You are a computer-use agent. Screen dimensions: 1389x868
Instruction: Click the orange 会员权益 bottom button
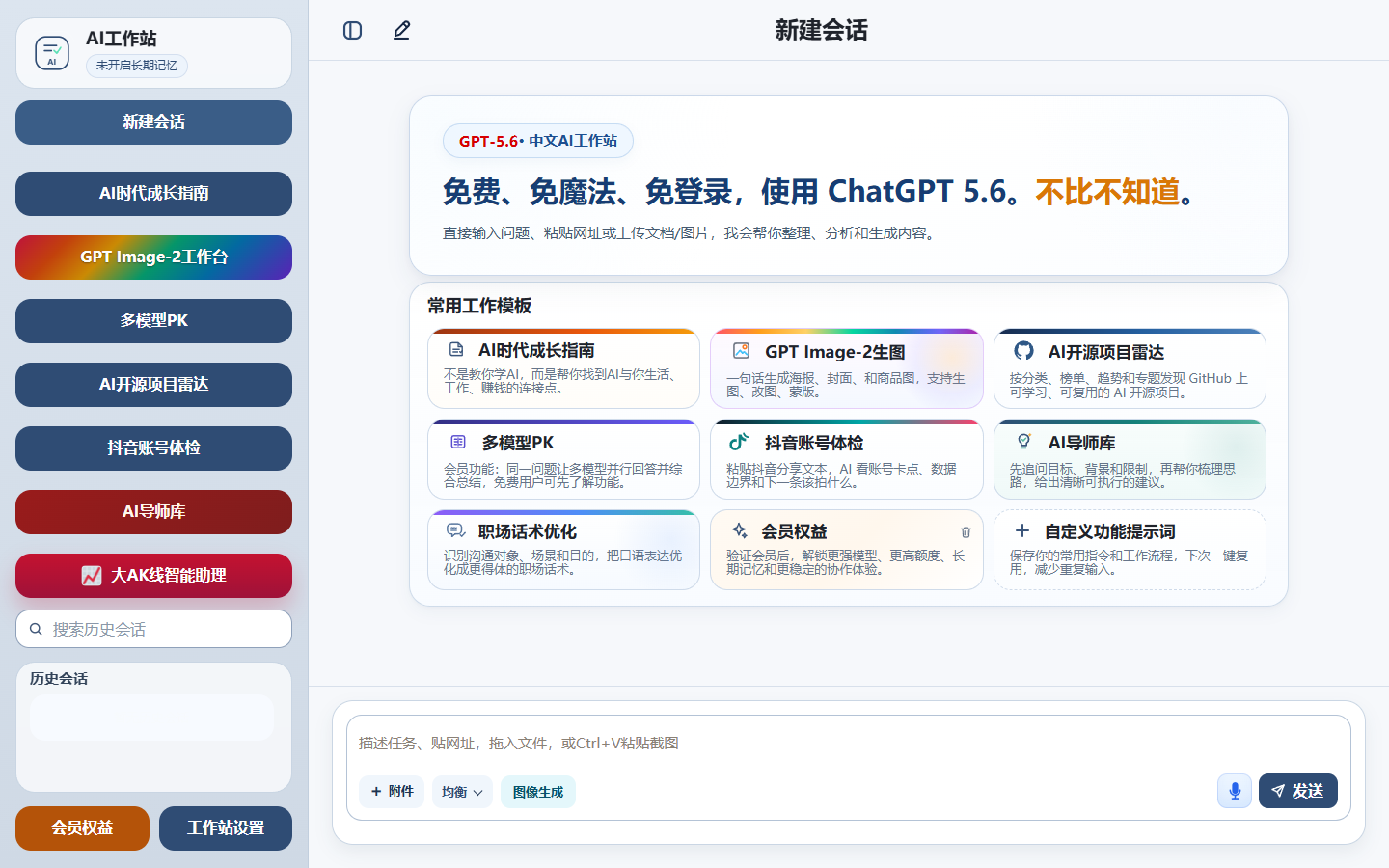click(x=82, y=828)
